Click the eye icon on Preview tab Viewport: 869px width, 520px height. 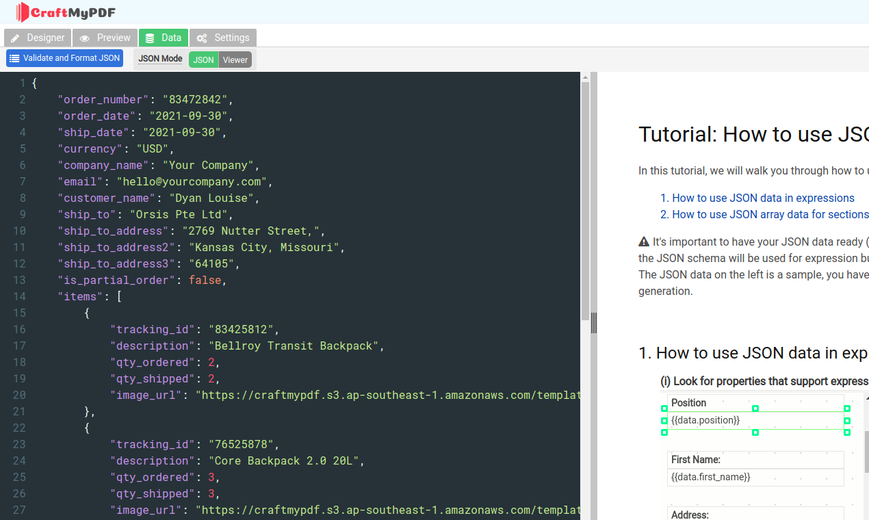pyautogui.click(x=84, y=38)
